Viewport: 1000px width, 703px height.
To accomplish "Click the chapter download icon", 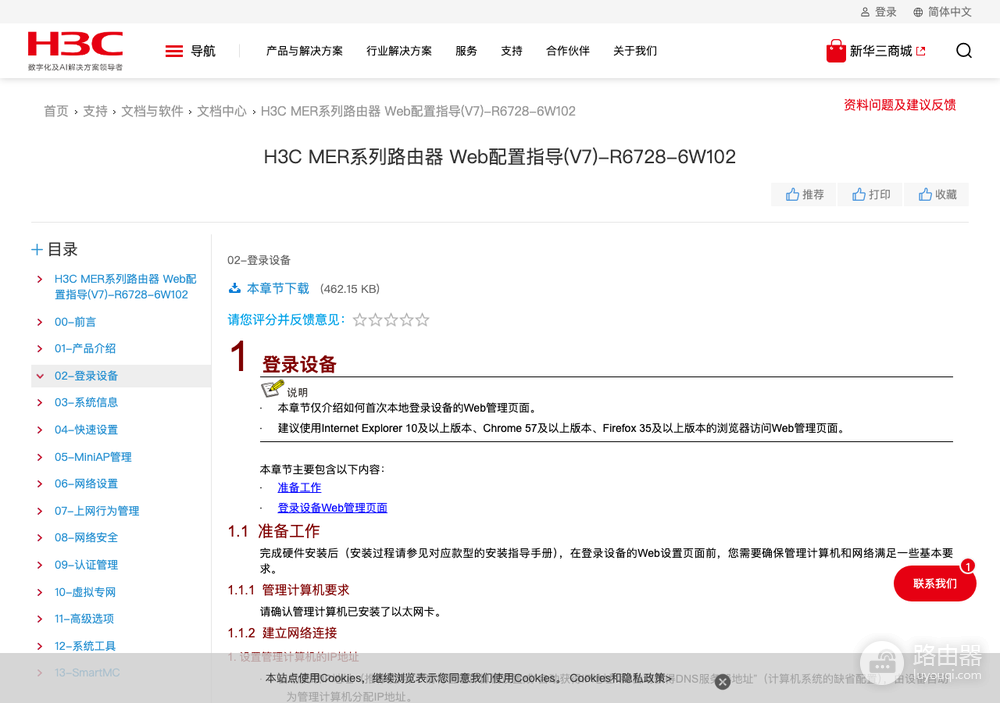I will tap(235, 288).
